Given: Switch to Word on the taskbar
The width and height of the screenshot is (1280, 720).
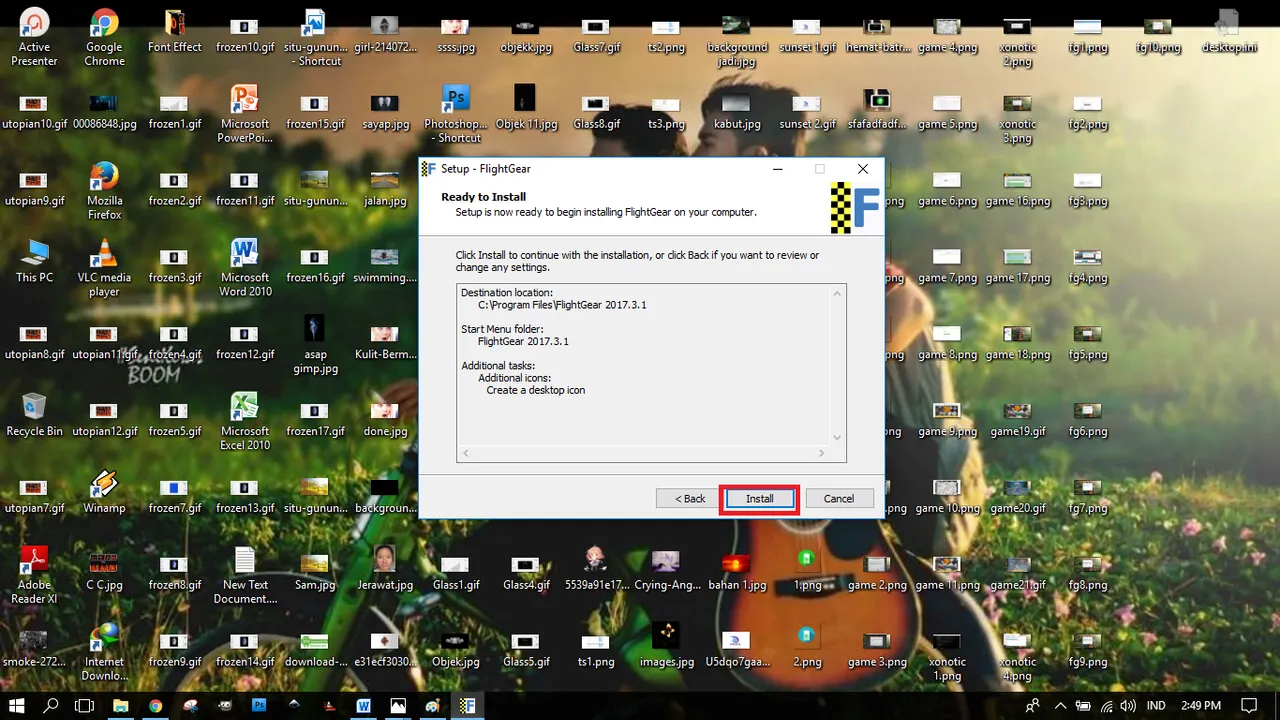Looking at the screenshot, I should 363,705.
